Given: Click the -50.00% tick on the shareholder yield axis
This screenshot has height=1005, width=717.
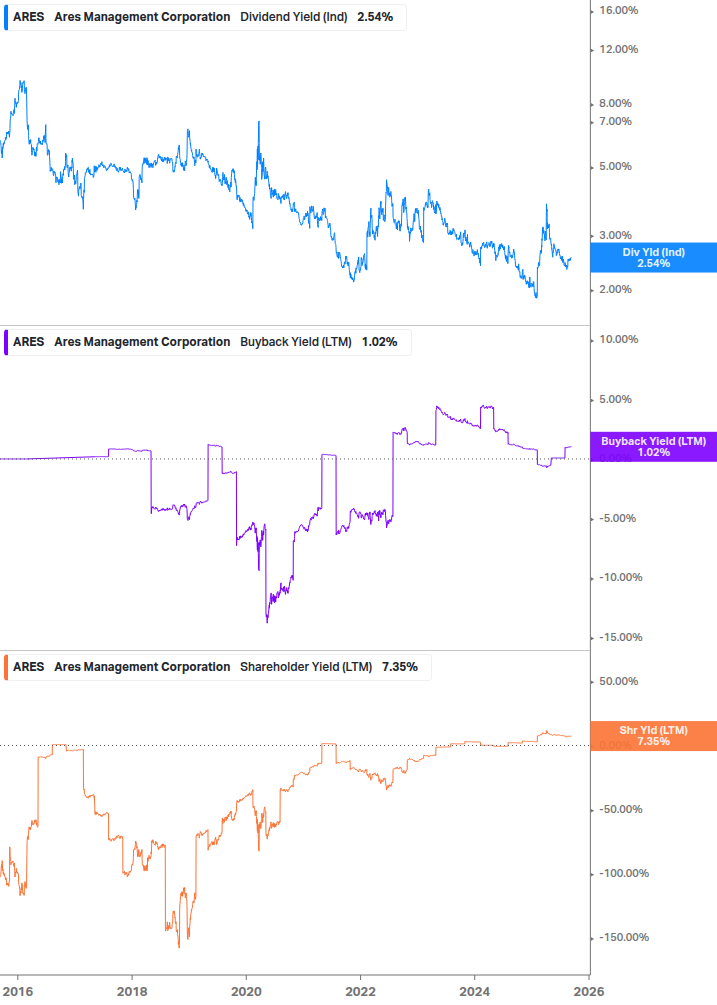Looking at the screenshot, I should [x=621, y=809].
